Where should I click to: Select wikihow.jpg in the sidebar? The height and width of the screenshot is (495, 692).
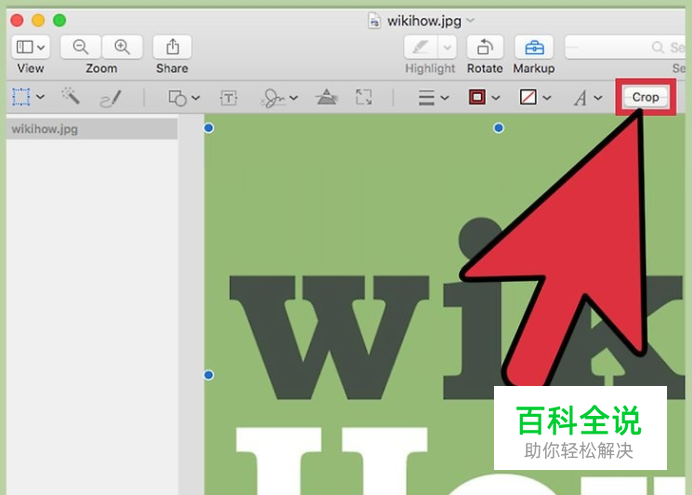[92, 129]
